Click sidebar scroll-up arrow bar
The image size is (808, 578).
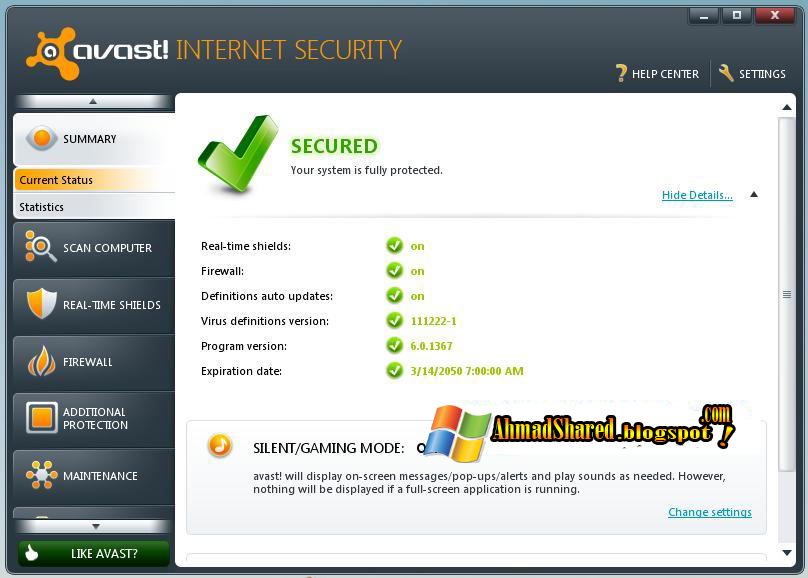click(93, 101)
